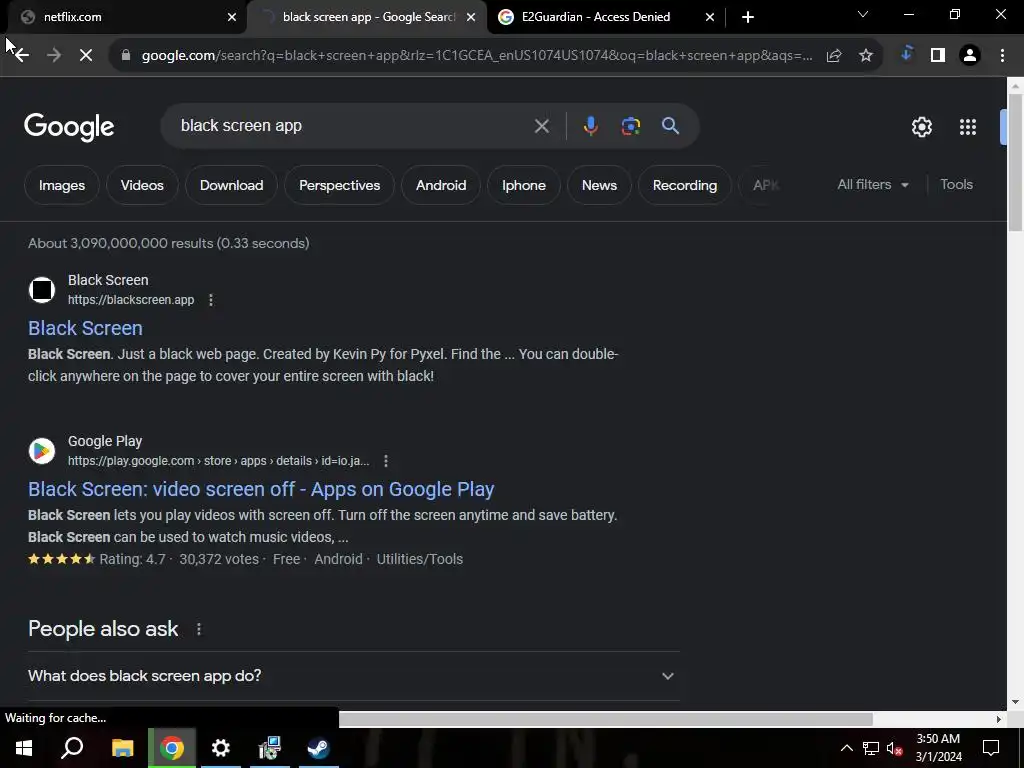Close the E2Guardian tab
1024x768 pixels.
coord(710,17)
